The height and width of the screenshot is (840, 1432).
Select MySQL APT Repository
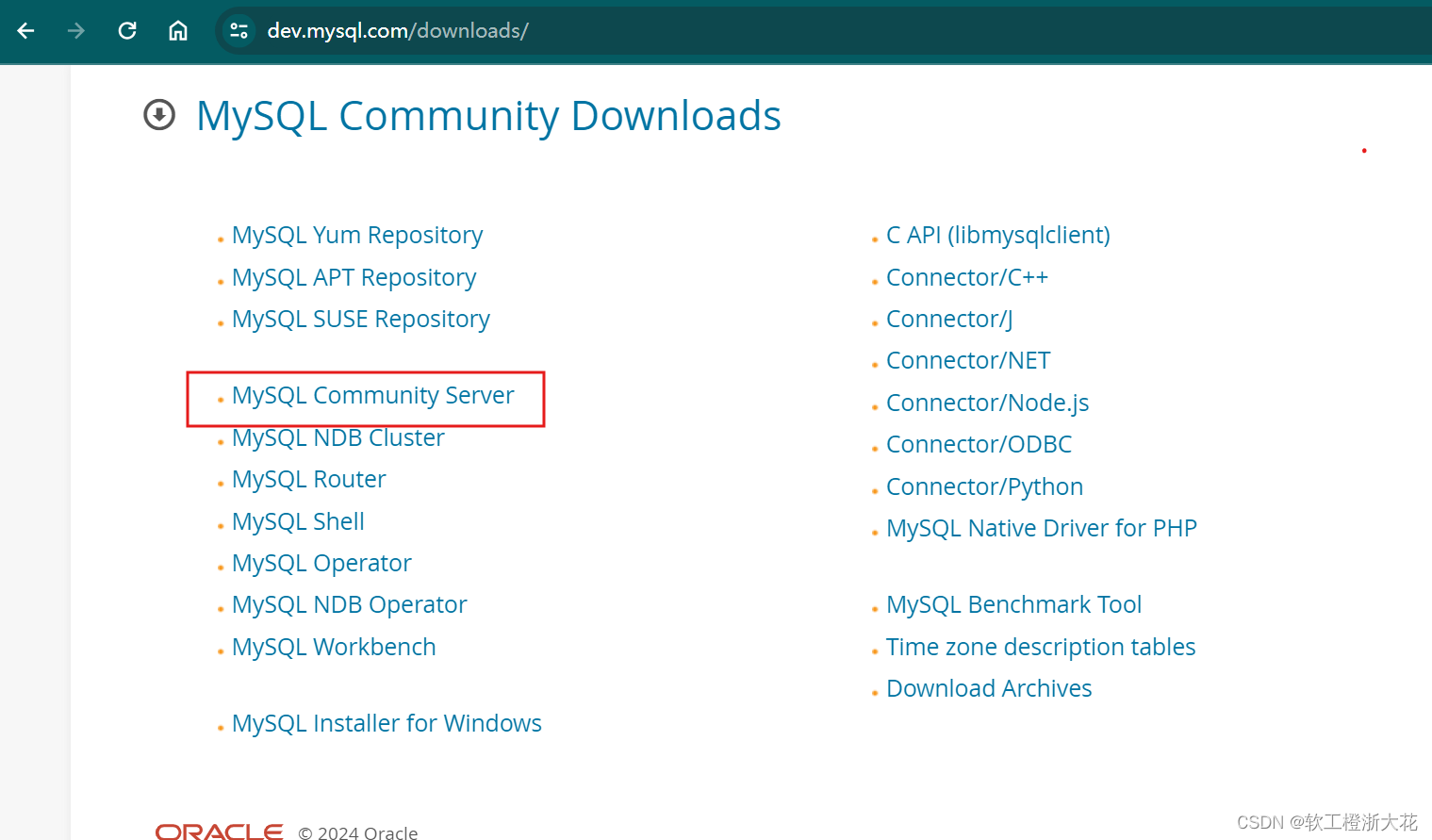[x=354, y=276]
